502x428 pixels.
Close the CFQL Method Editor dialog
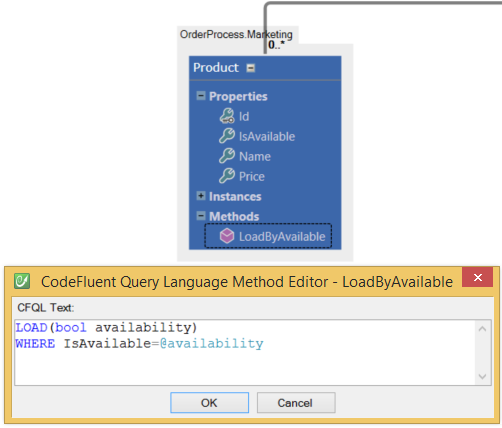coord(477,277)
